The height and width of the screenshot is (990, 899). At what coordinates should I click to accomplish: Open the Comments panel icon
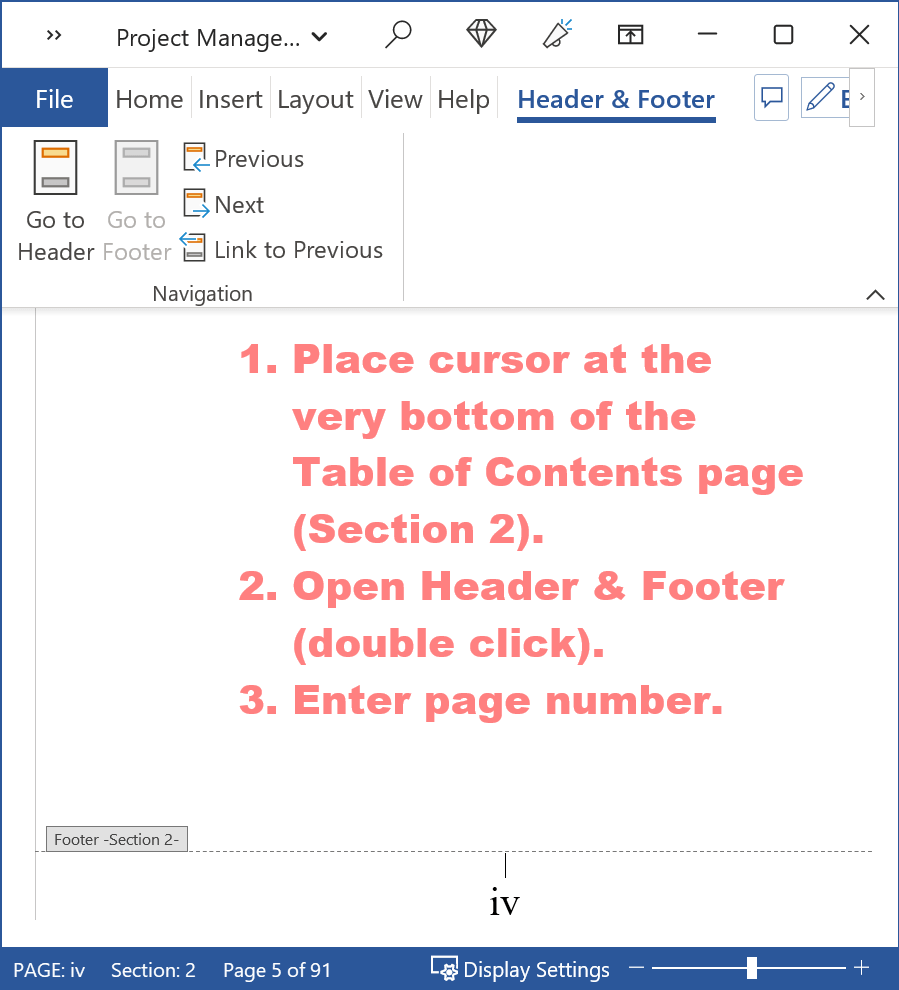pyautogui.click(x=771, y=97)
